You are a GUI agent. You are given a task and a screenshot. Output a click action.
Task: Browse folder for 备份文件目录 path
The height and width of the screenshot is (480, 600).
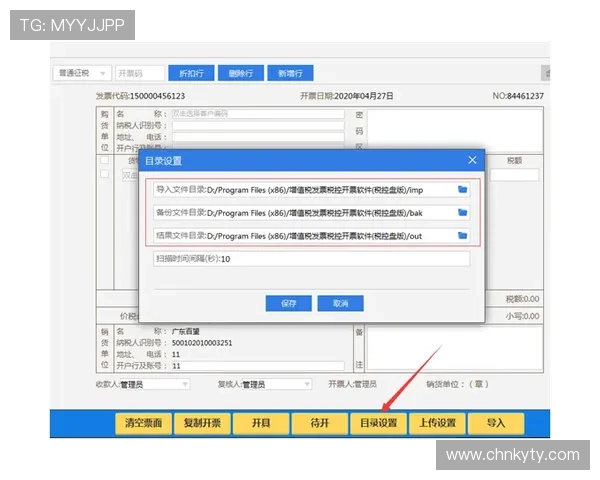click(462, 212)
